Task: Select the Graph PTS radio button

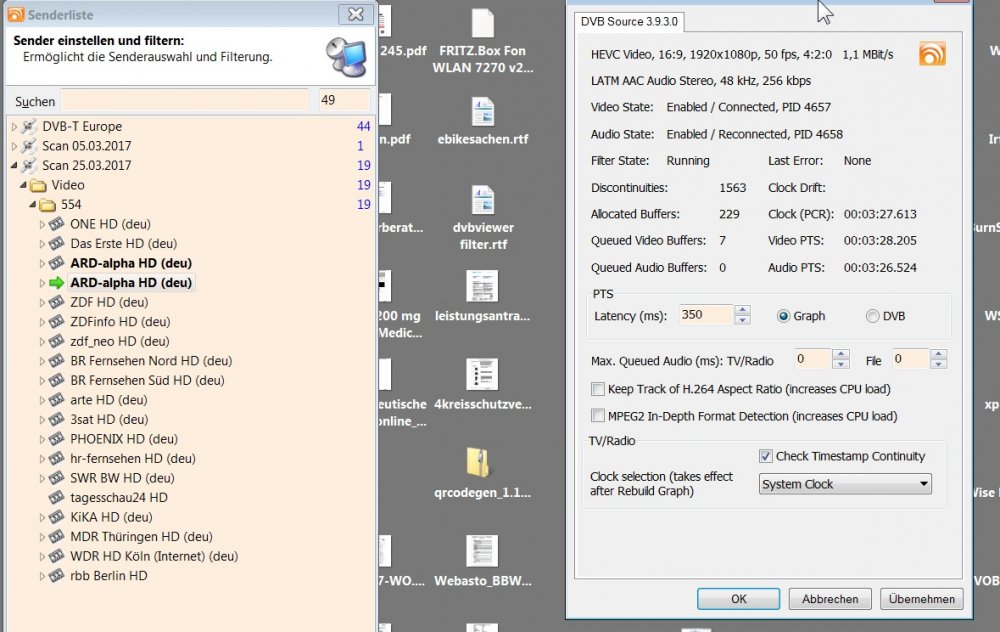Action: point(783,316)
